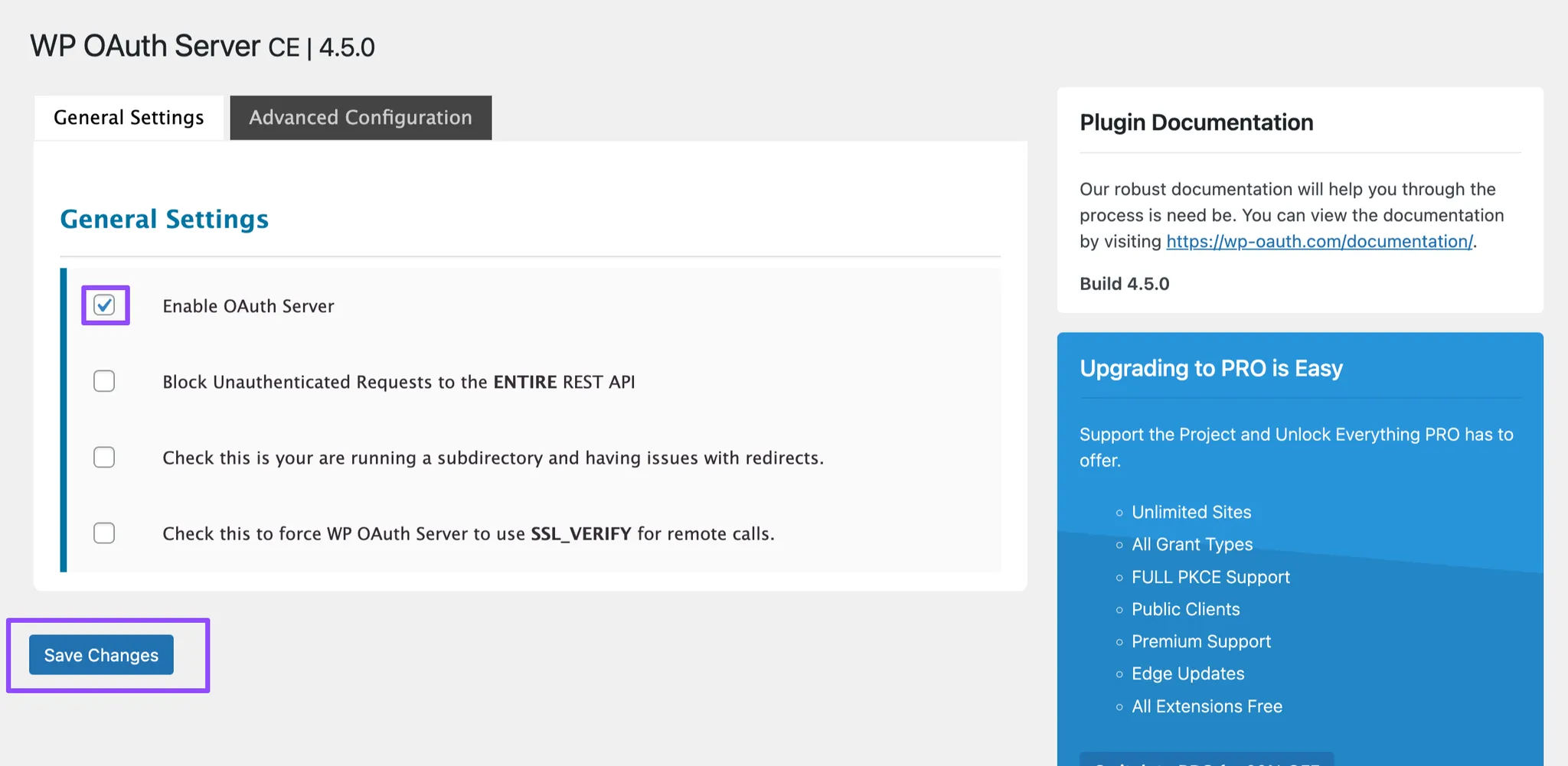1568x766 pixels.
Task: Open the wp-oauth.com documentation link
Action: (1319, 241)
